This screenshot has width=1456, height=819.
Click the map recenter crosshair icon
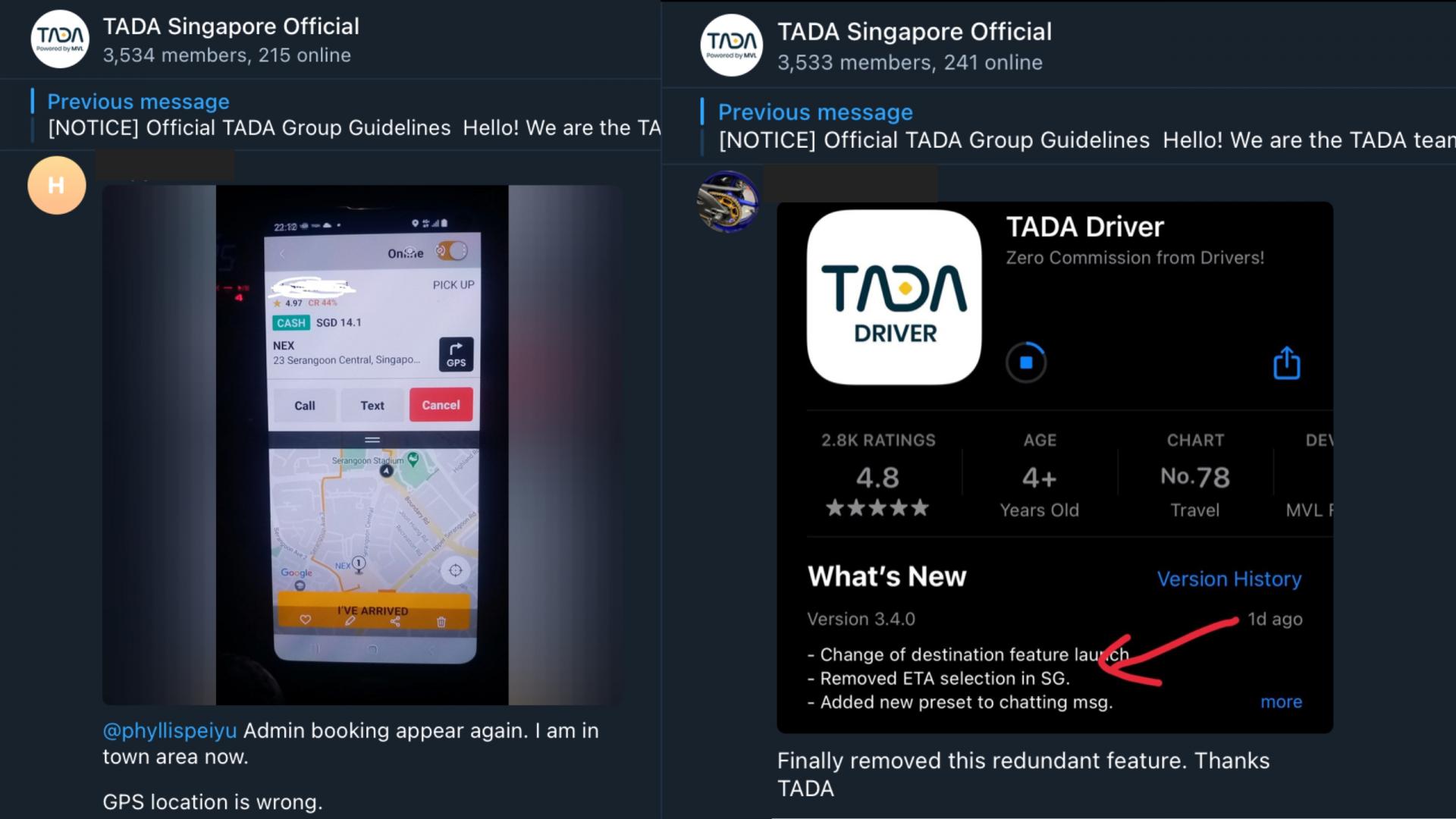click(455, 570)
